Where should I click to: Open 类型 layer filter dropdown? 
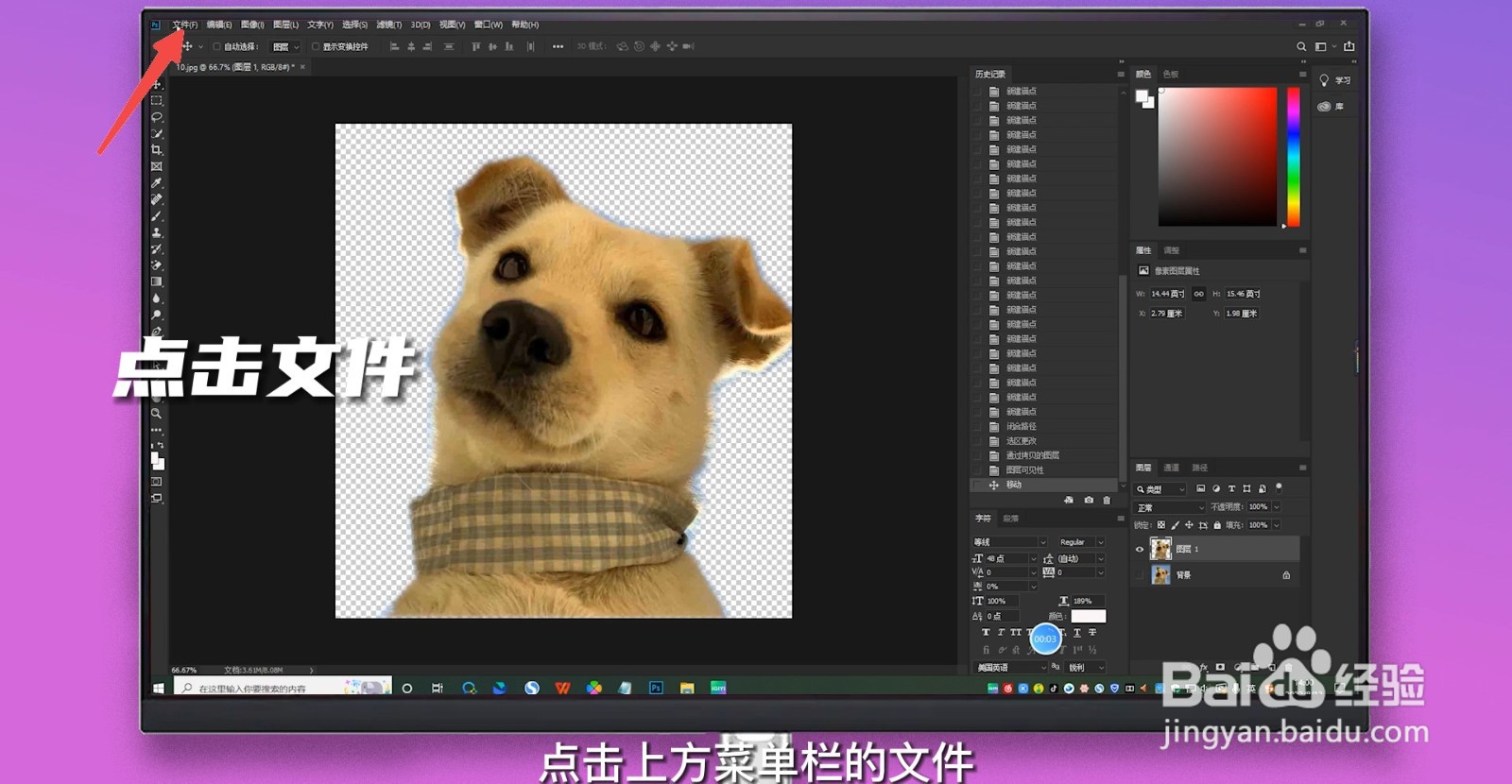pos(1160,489)
